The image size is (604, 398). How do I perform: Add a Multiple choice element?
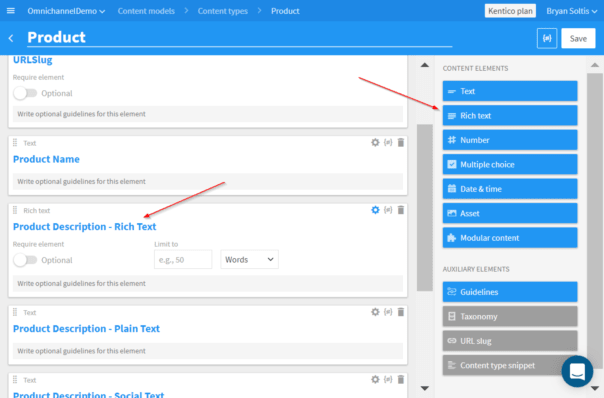tap(510, 165)
